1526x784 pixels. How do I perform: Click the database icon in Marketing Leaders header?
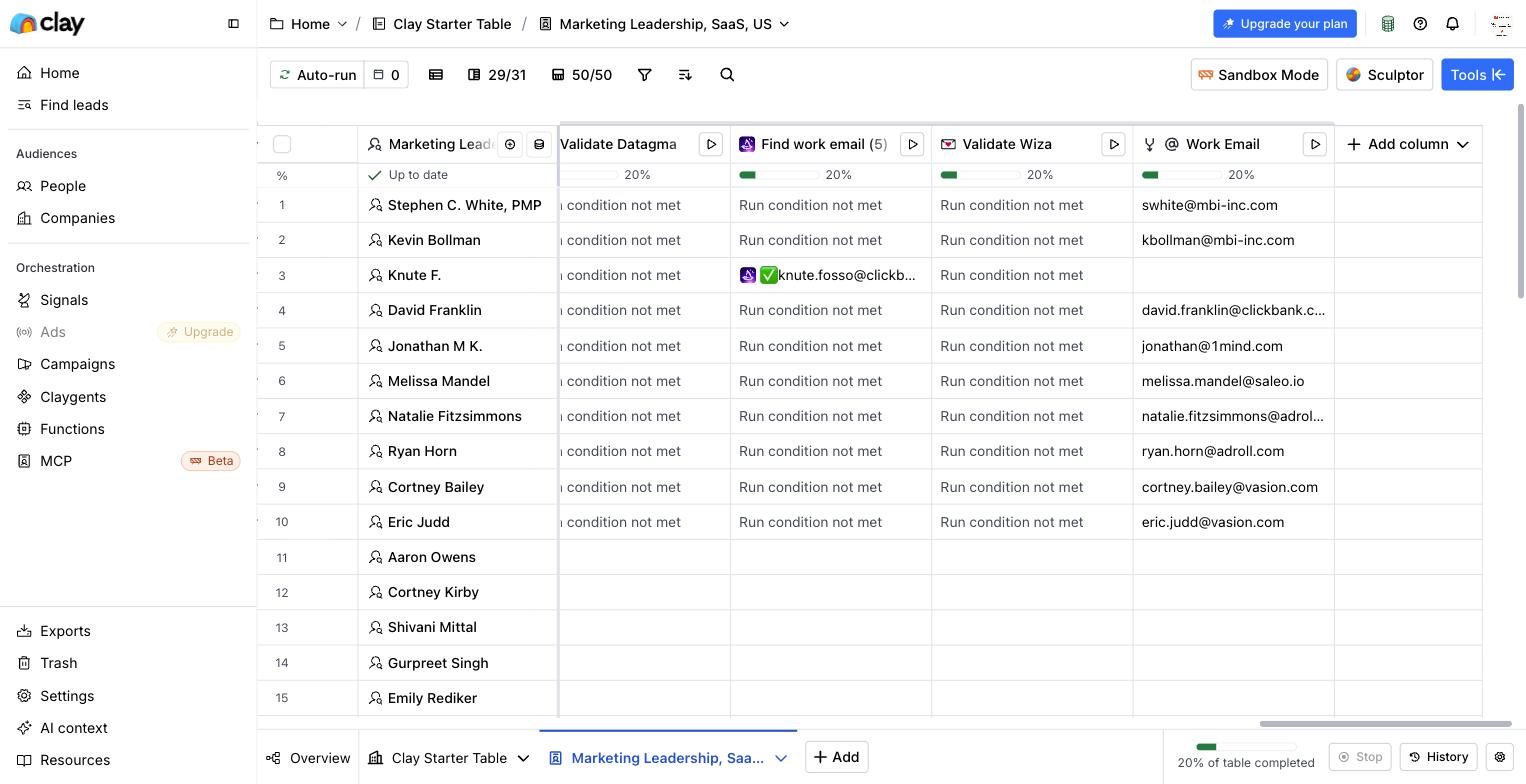point(539,144)
